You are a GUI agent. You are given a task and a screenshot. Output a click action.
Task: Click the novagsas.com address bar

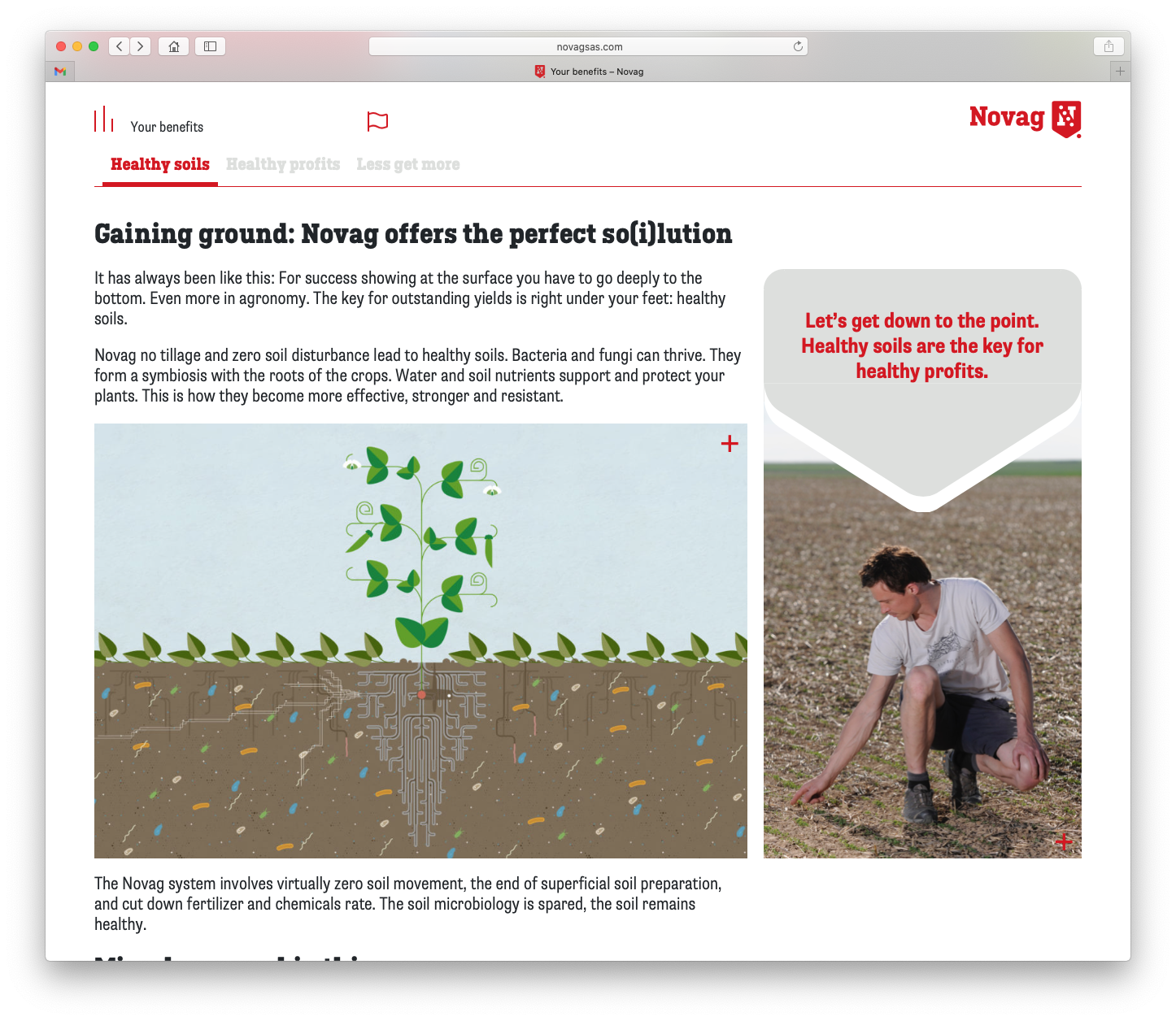point(588,46)
